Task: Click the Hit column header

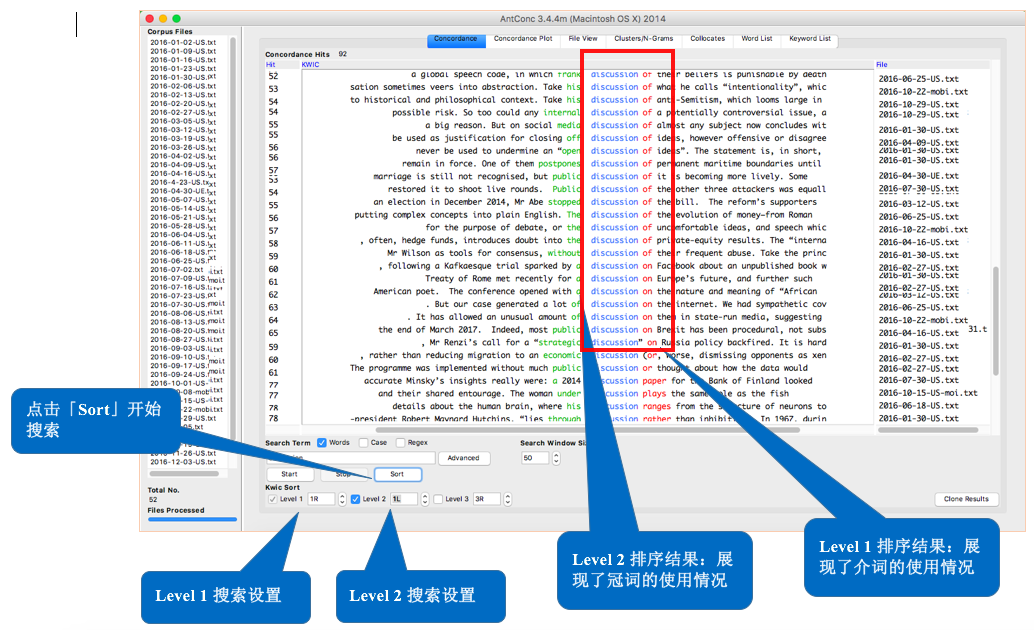Action: click(x=270, y=65)
